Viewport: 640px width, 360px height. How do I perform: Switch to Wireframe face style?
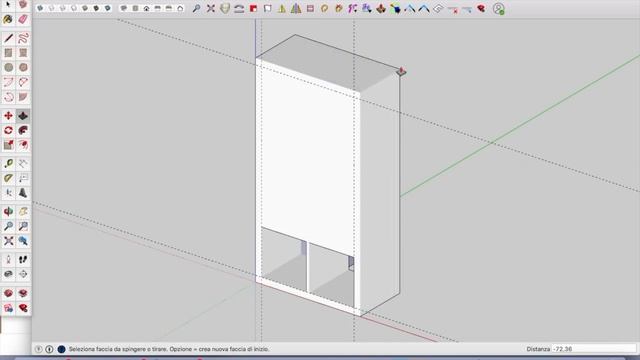[x=62, y=8]
